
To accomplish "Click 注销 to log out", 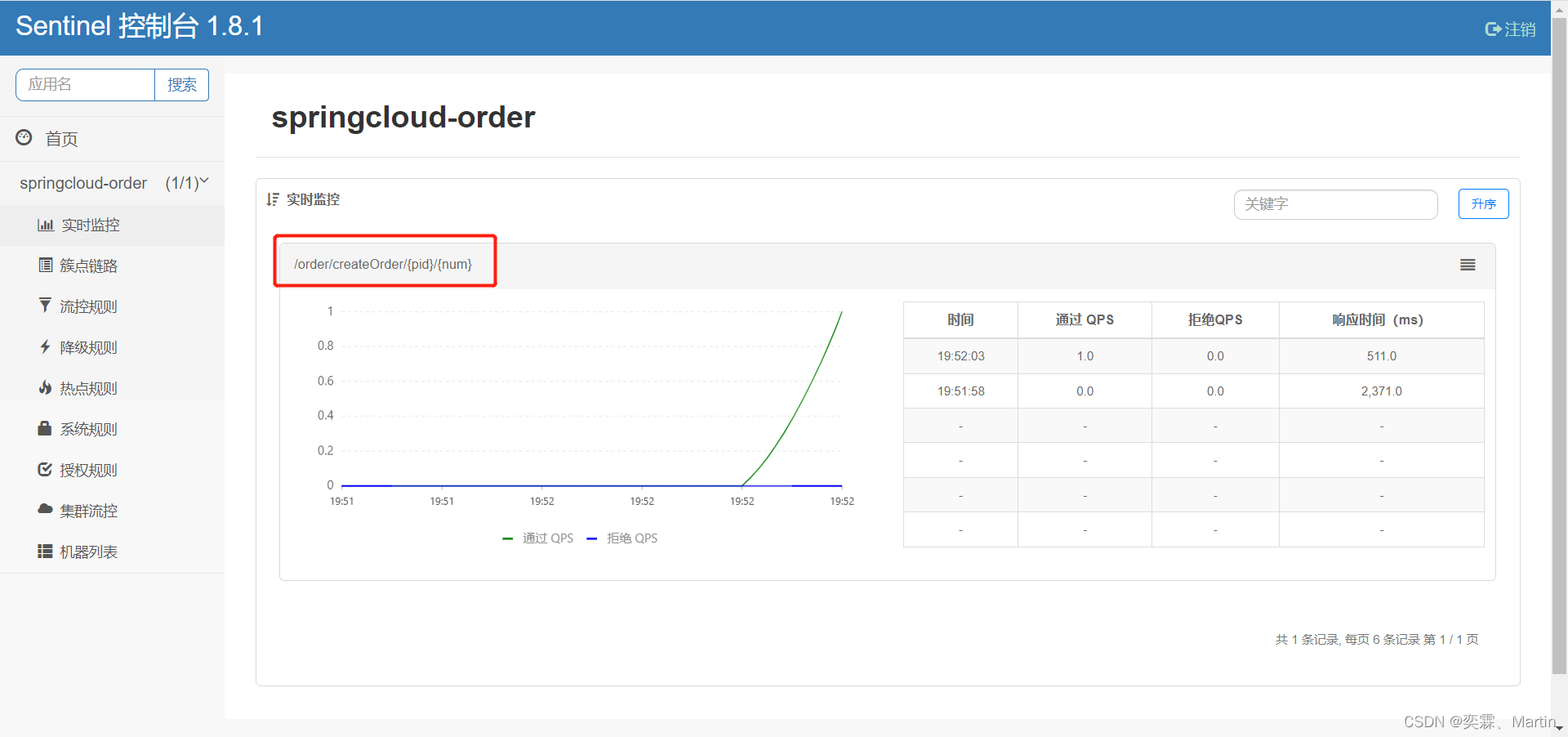I will point(1510,29).
